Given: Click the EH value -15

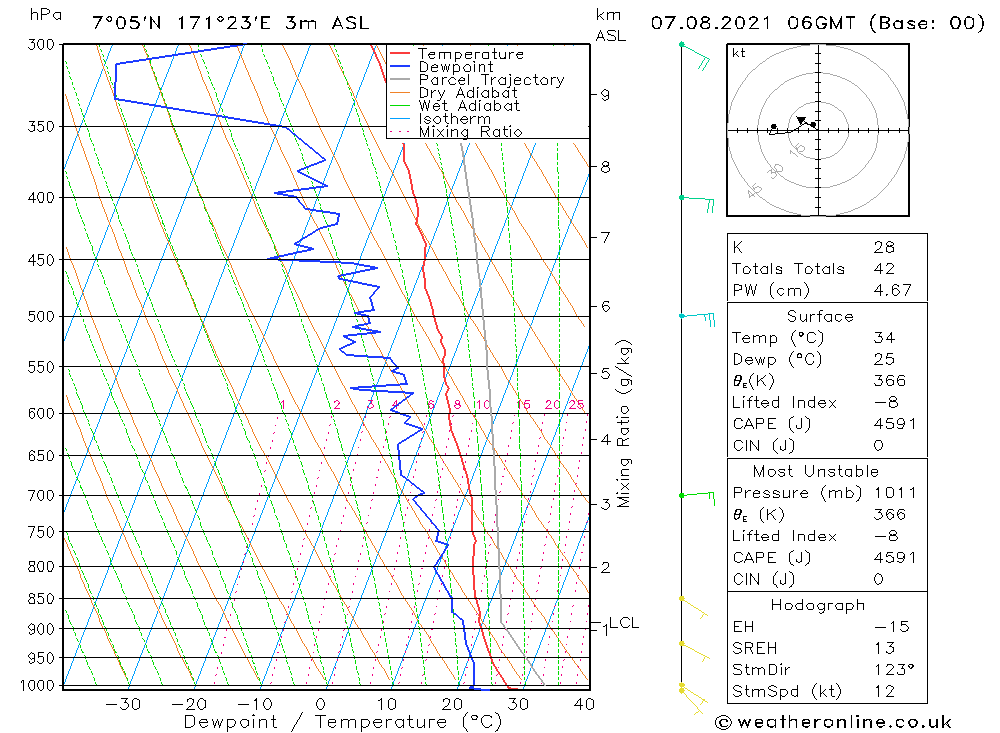Looking at the screenshot, I should point(892,627).
